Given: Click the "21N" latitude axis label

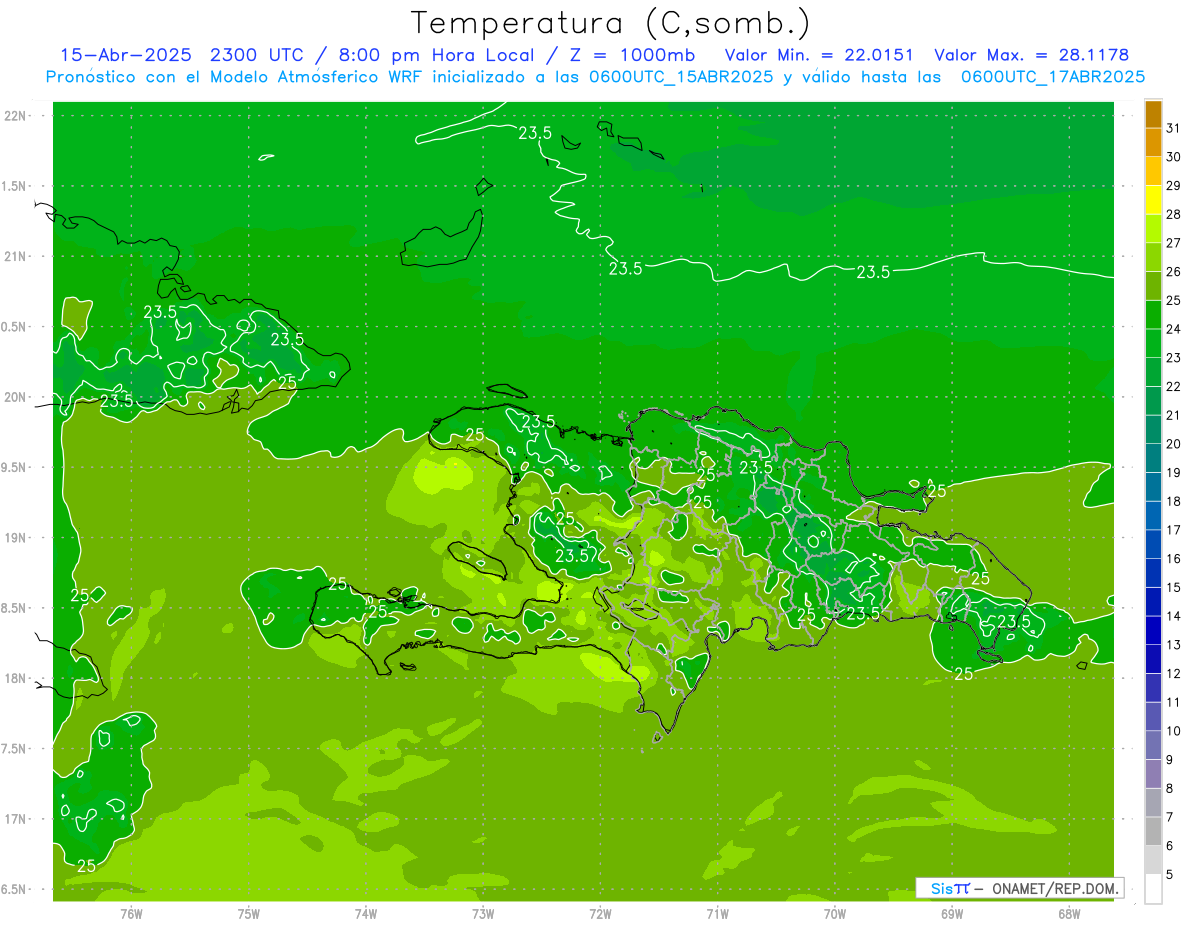Looking at the screenshot, I should (15, 256).
